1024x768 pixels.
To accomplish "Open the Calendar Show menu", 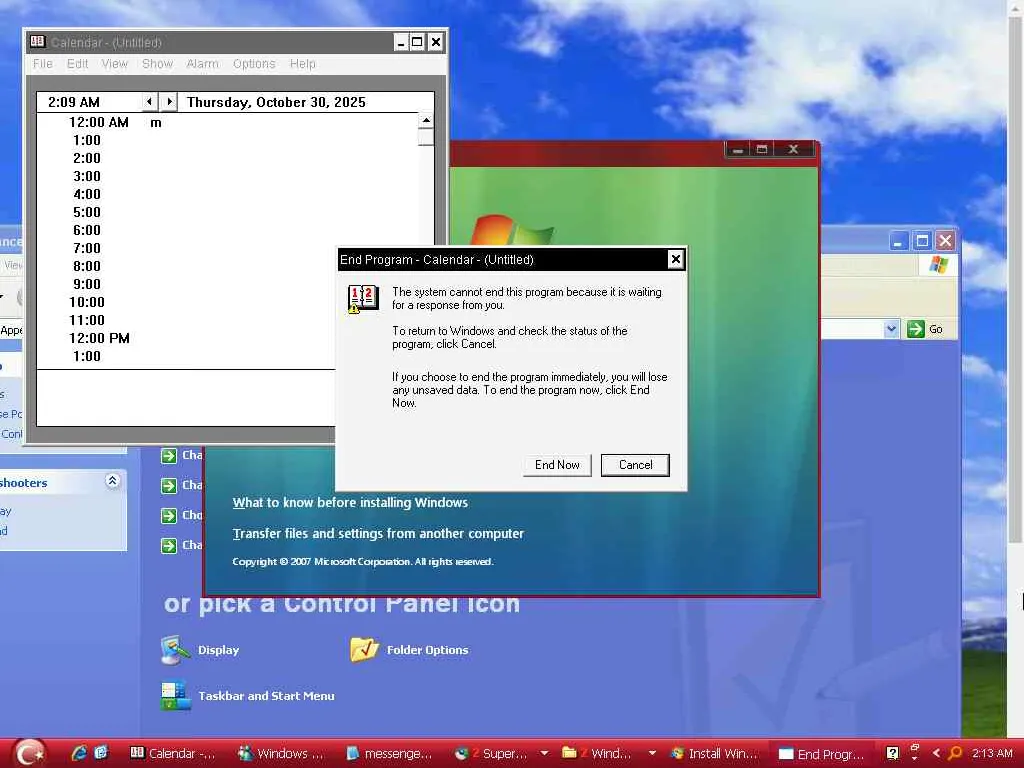I will [x=157, y=63].
